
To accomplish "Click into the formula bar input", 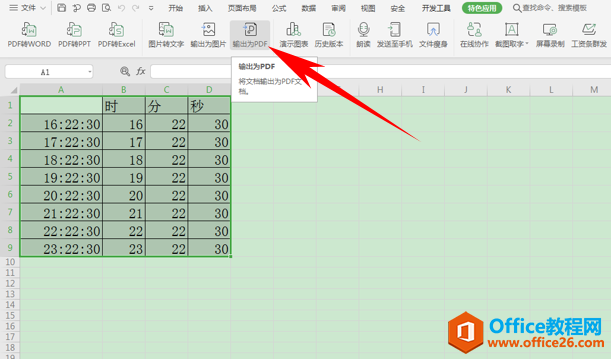I will pos(380,71).
